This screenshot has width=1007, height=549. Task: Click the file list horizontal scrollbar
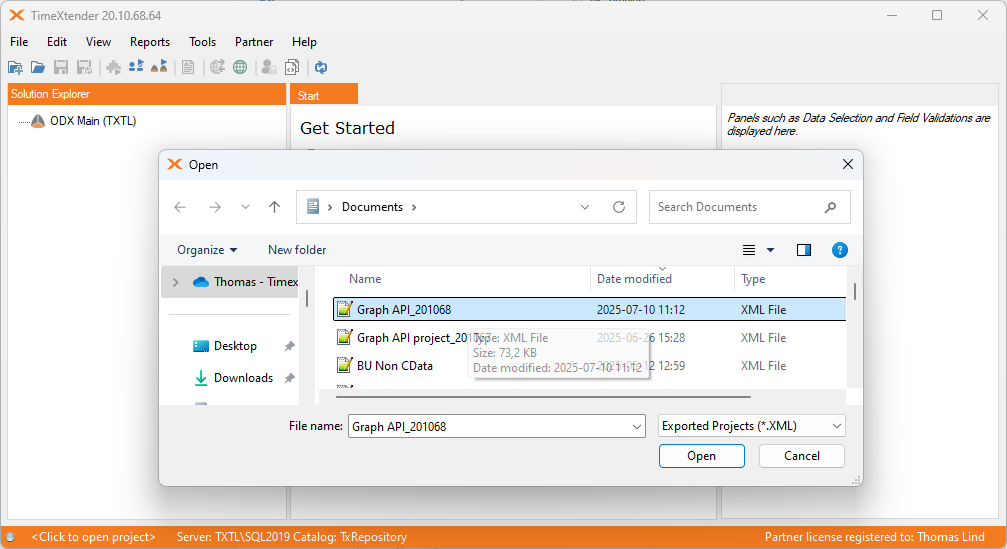point(543,397)
